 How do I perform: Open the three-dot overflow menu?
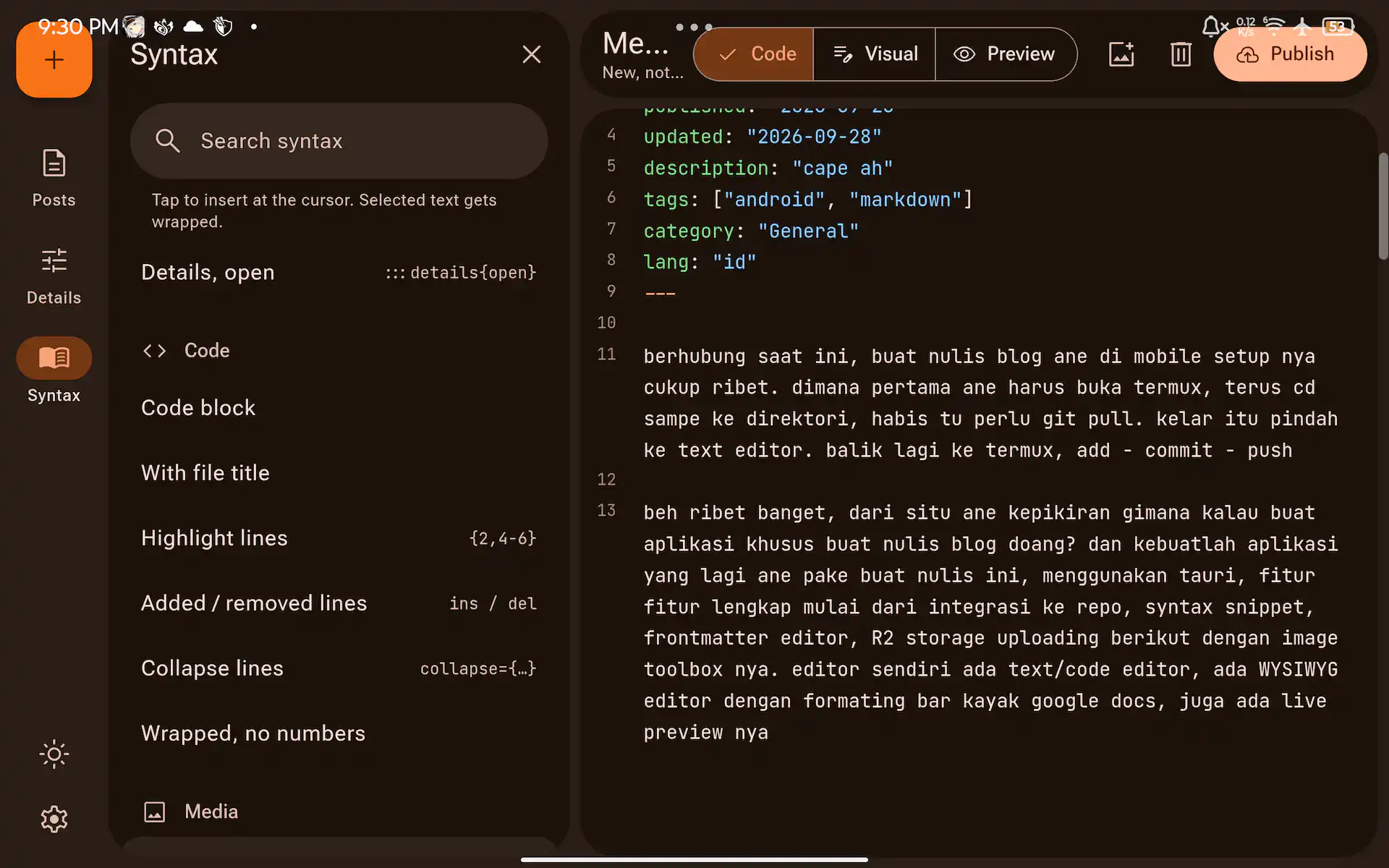click(x=694, y=27)
